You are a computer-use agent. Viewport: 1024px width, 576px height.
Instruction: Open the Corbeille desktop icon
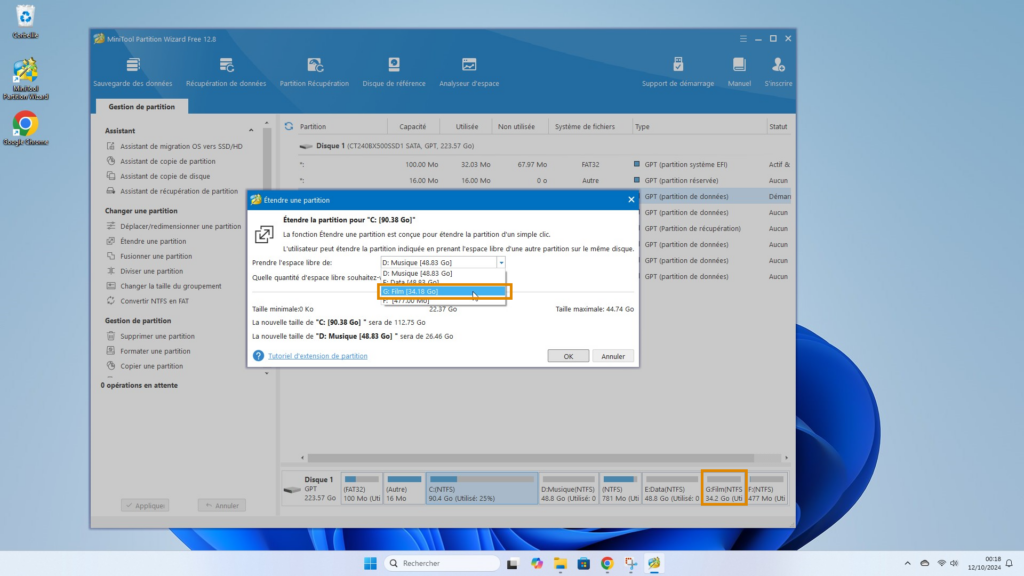pyautogui.click(x=25, y=22)
